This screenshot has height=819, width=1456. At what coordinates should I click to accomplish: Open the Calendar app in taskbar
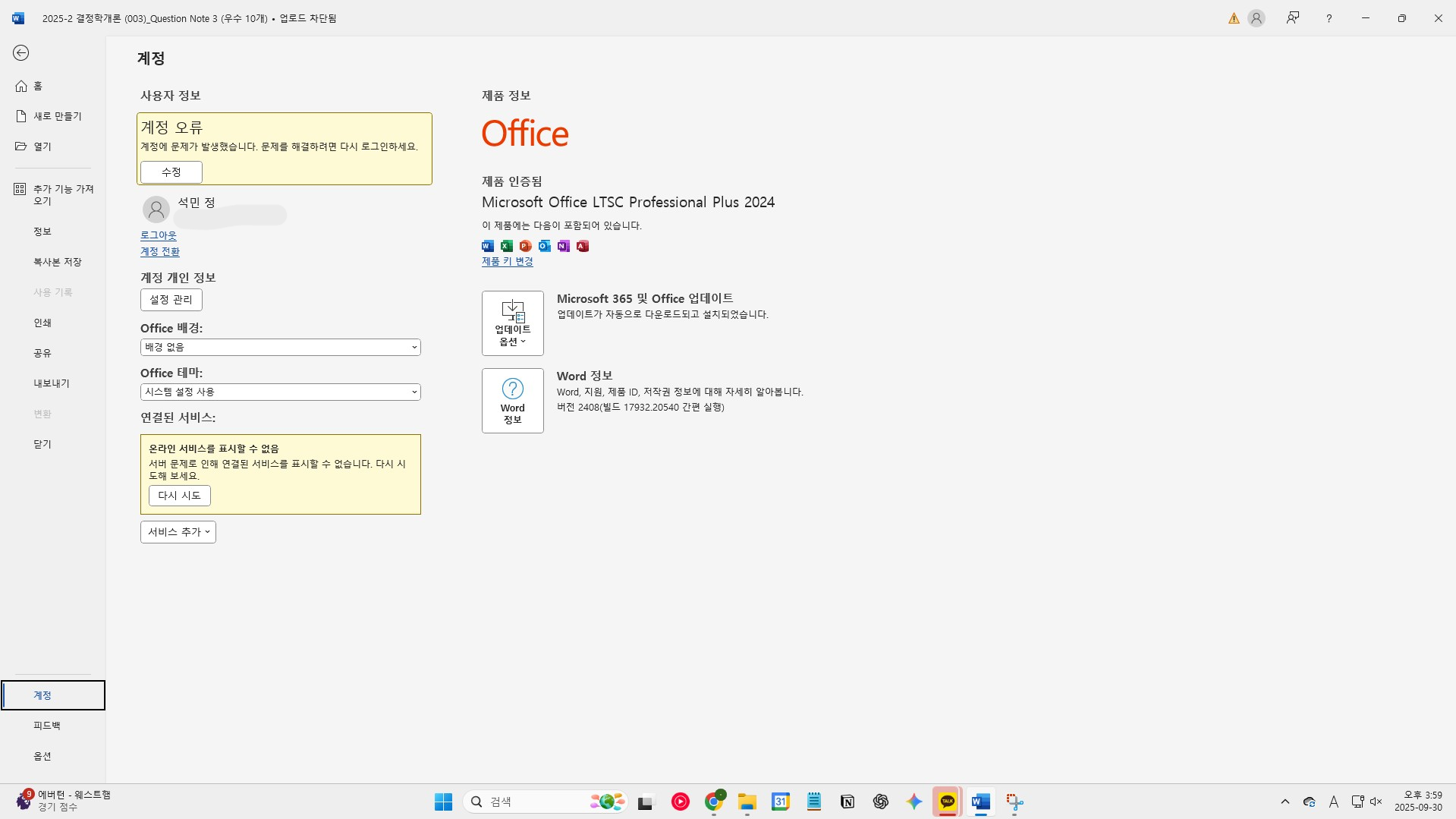(781, 802)
